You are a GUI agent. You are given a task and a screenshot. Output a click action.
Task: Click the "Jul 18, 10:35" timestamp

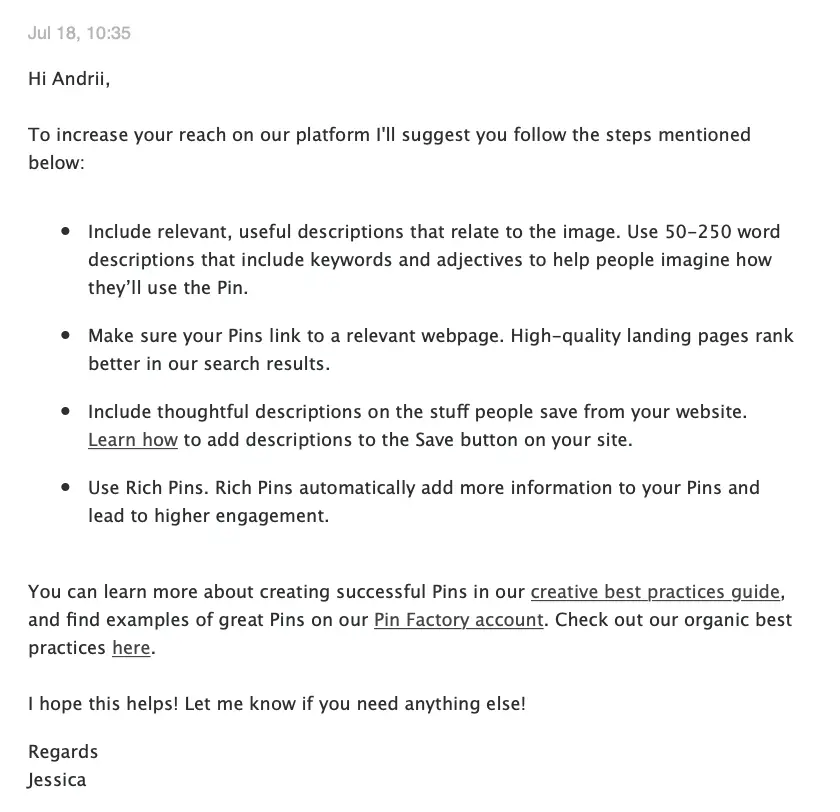point(79,33)
